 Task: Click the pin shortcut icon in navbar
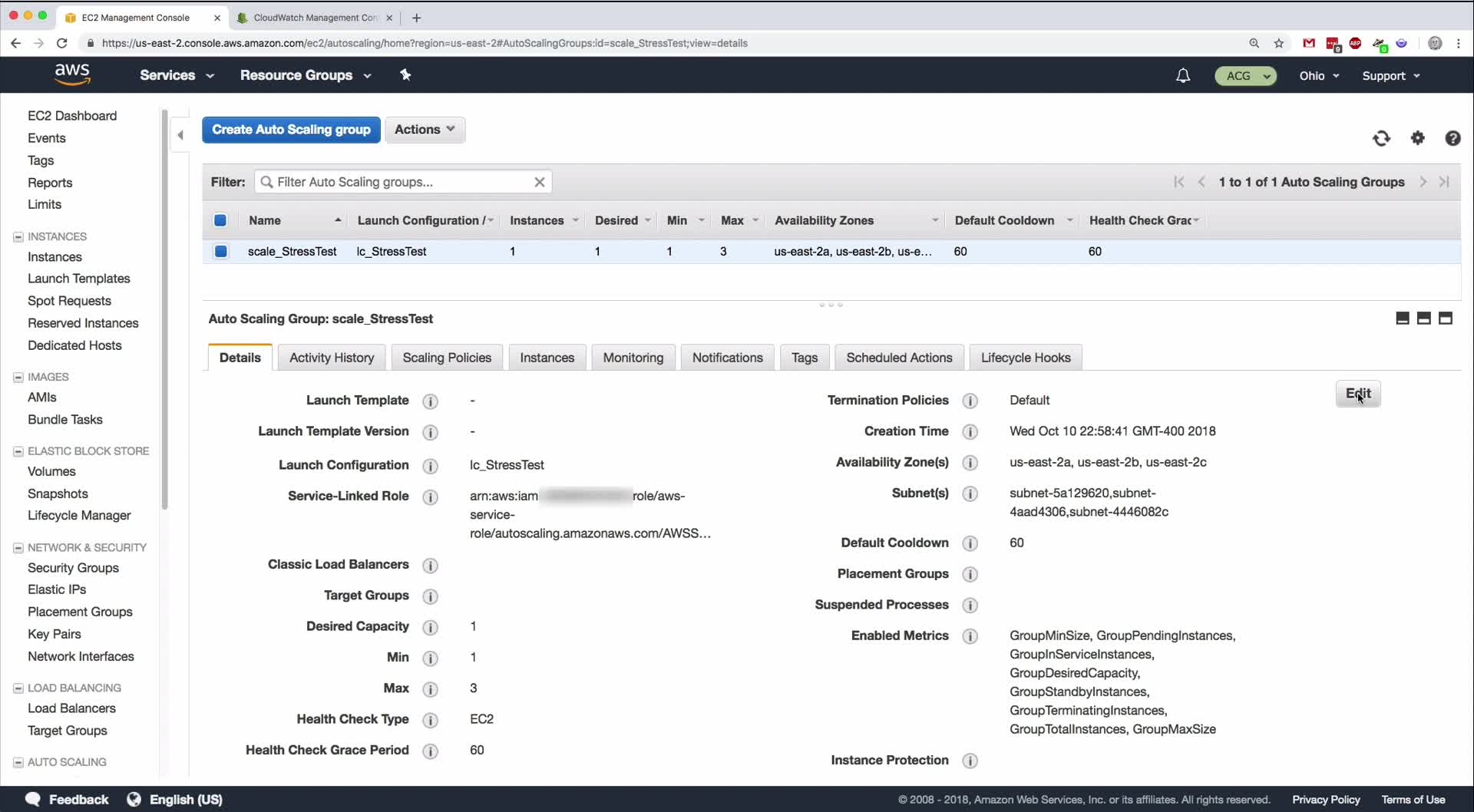pyautogui.click(x=405, y=74)
